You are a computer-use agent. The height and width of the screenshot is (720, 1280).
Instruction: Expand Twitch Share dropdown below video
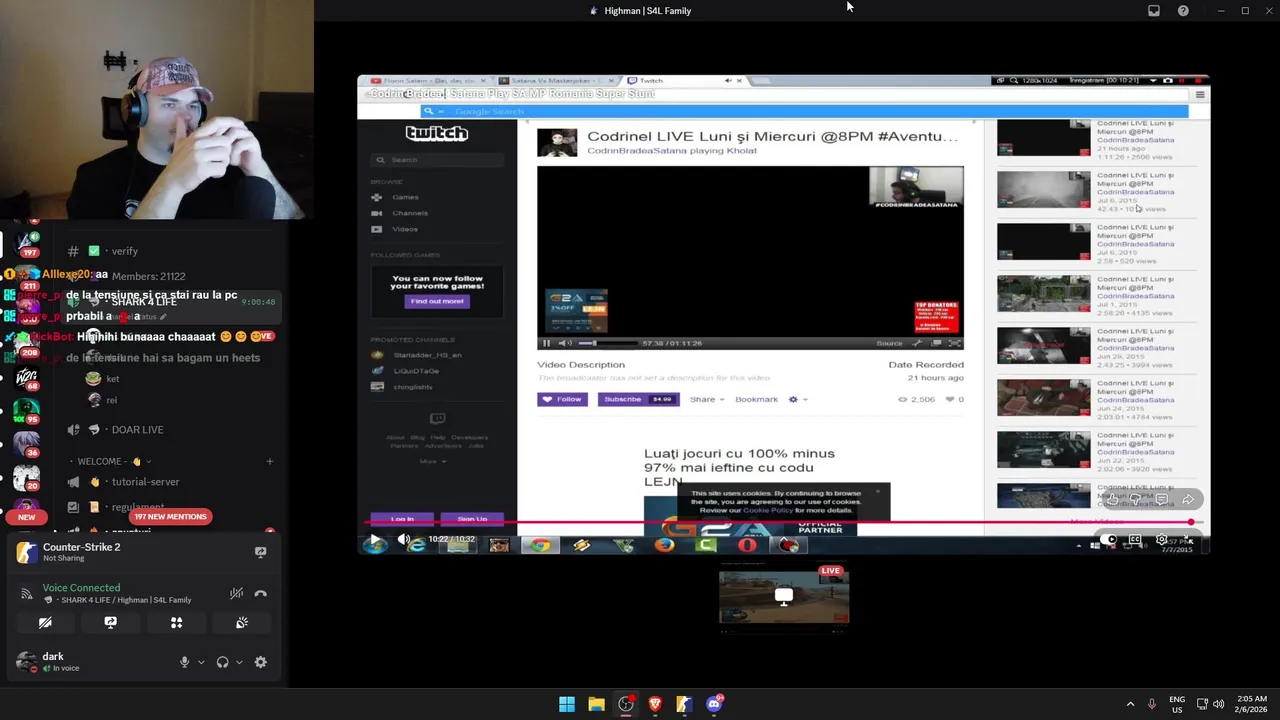pyautogui.click(x=706, y=399)
